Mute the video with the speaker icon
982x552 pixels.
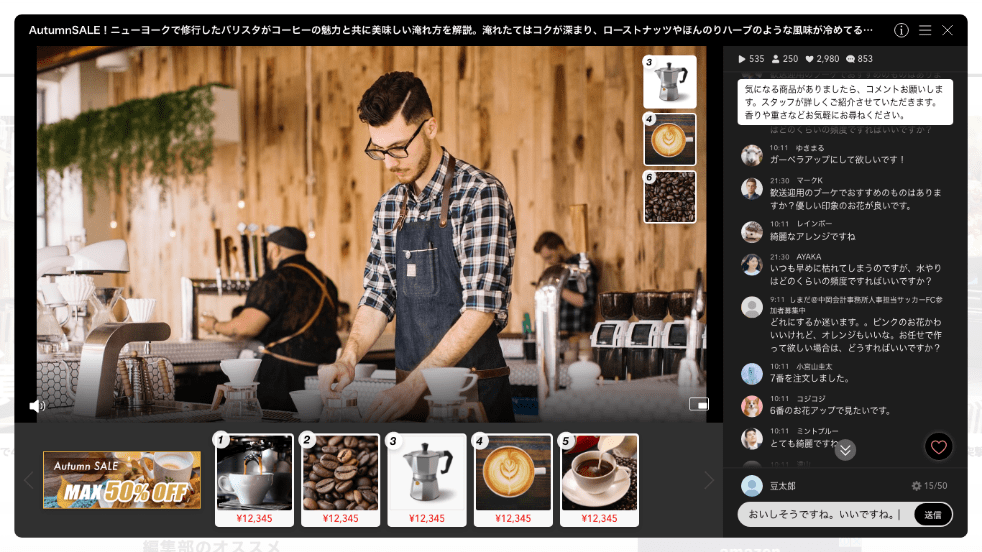pyautogui.click(x=37, y=405)
